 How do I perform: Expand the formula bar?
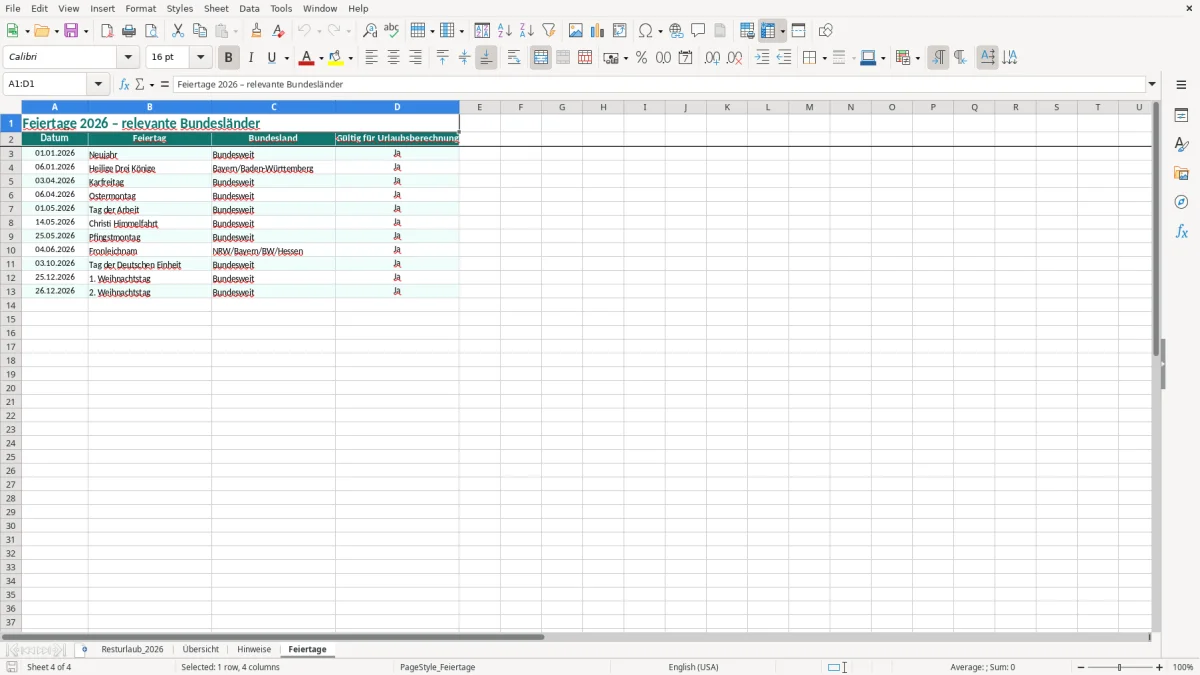[1152, 85]
